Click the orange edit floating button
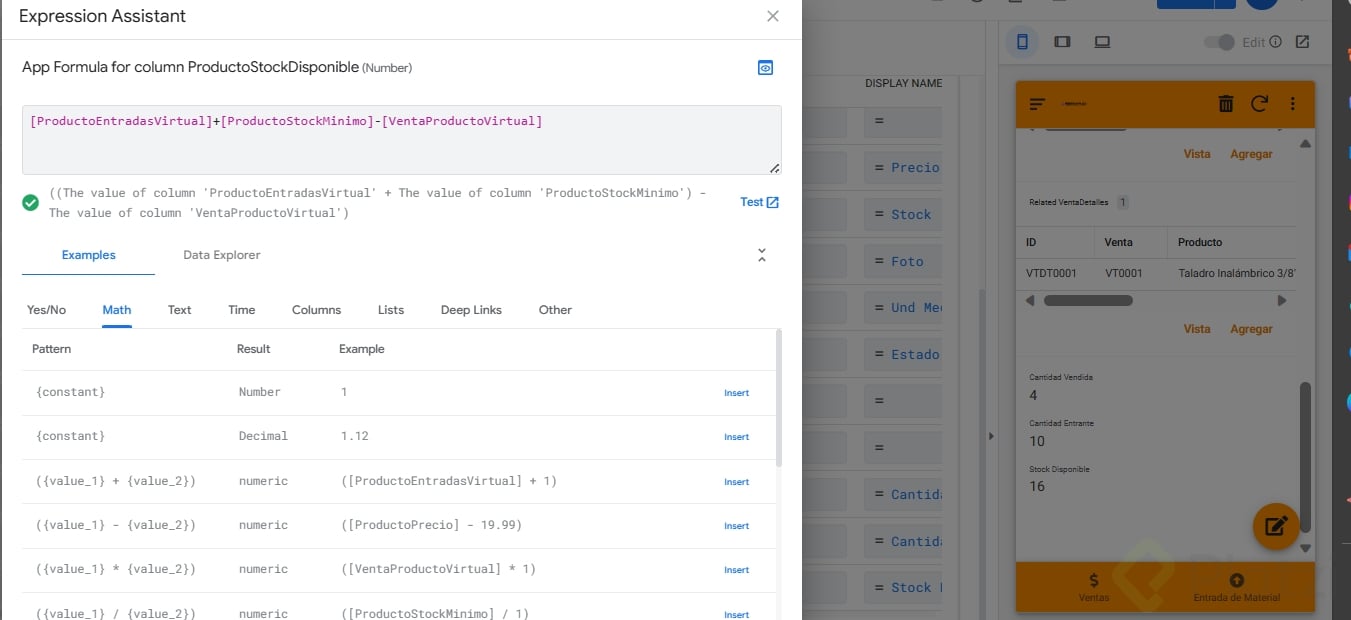 (x=1276, y=526)
